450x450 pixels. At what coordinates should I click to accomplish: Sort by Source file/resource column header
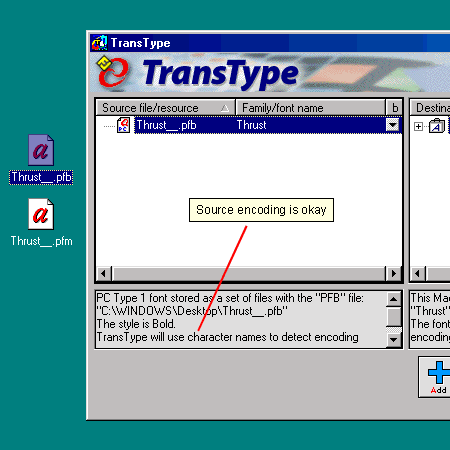(166, 108)
